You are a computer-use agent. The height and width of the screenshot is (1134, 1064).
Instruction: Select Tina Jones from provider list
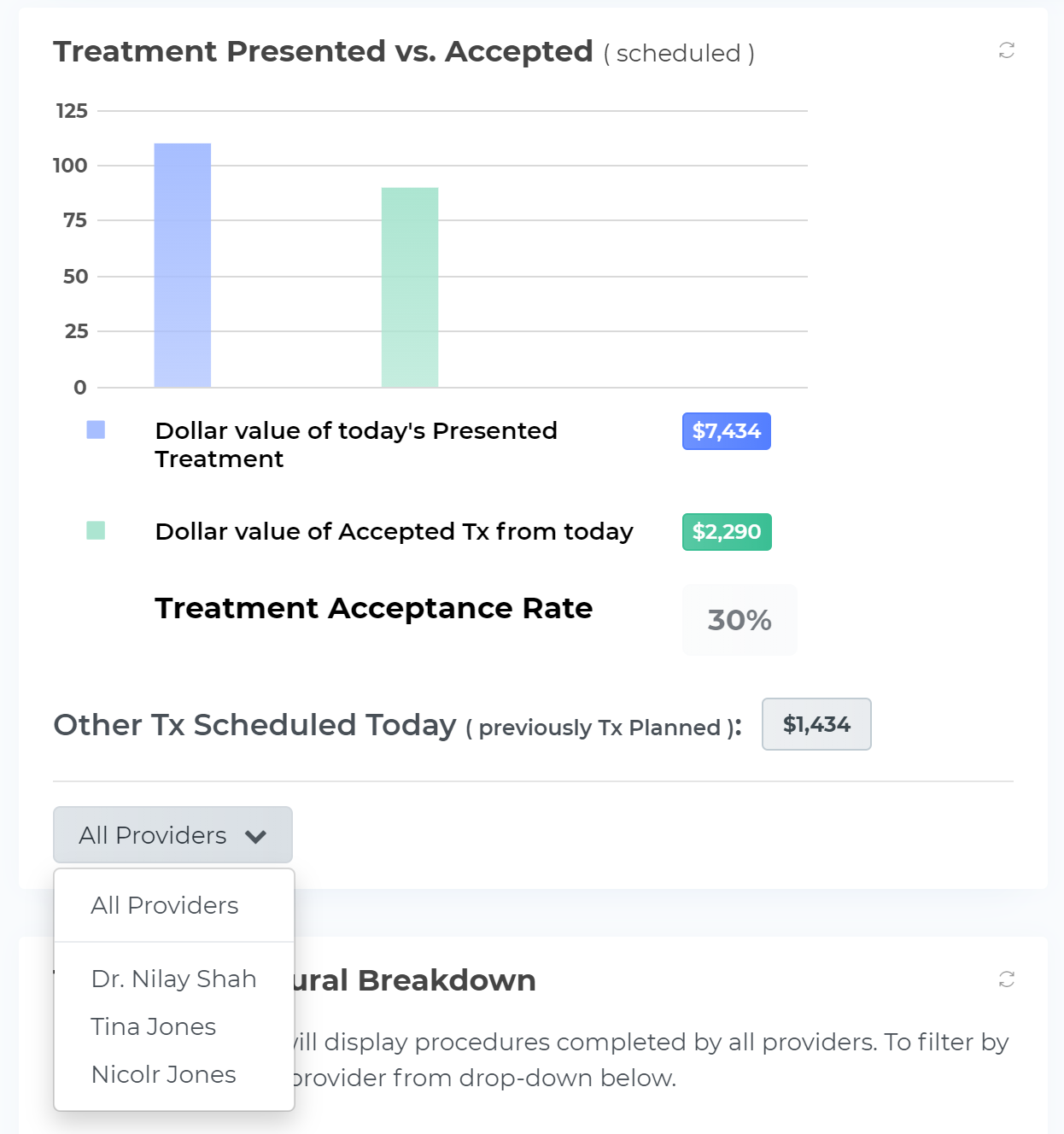pos(154,1026)
